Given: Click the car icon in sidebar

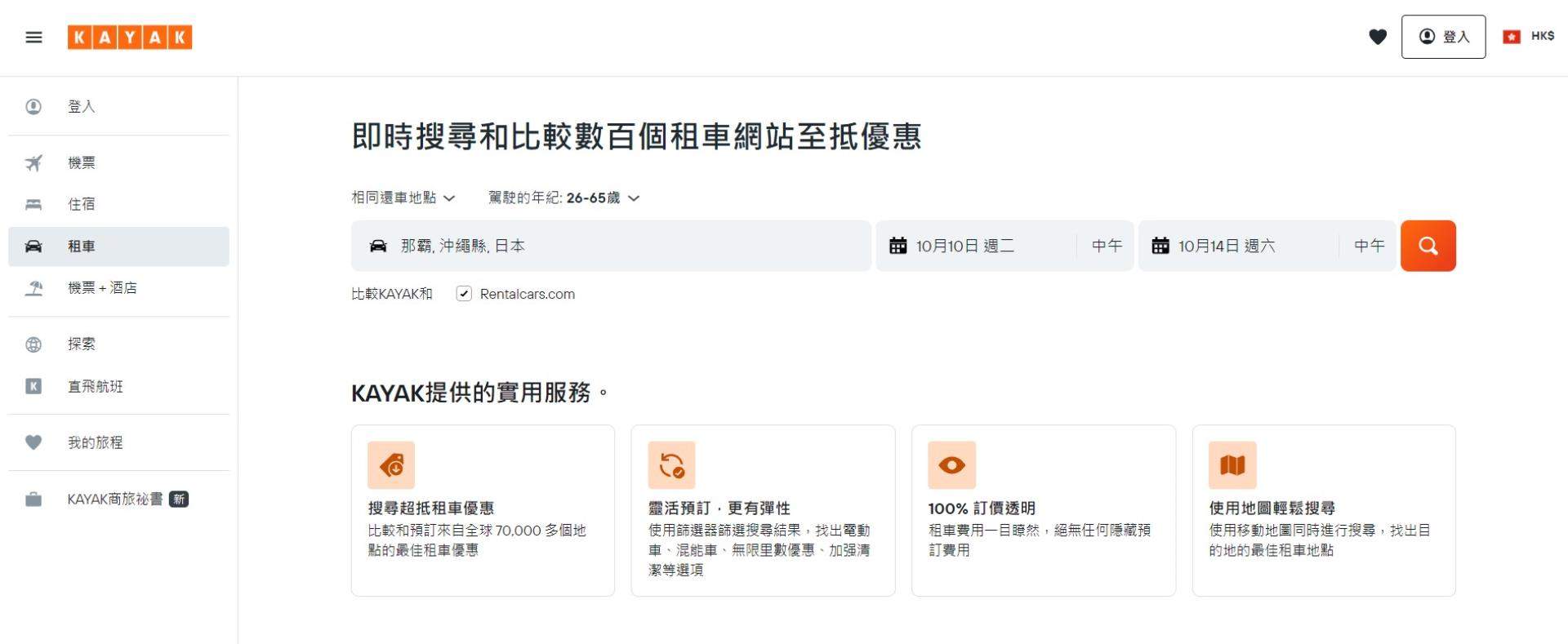Looking at the screenshot, I should coord(33,246).
